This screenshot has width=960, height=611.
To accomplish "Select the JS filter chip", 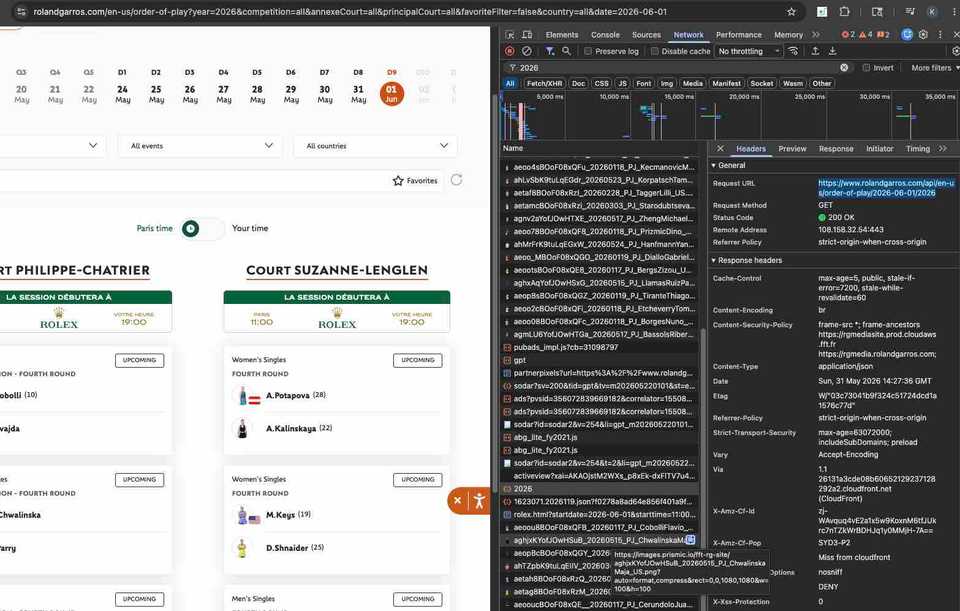I will tap(622, 83).
